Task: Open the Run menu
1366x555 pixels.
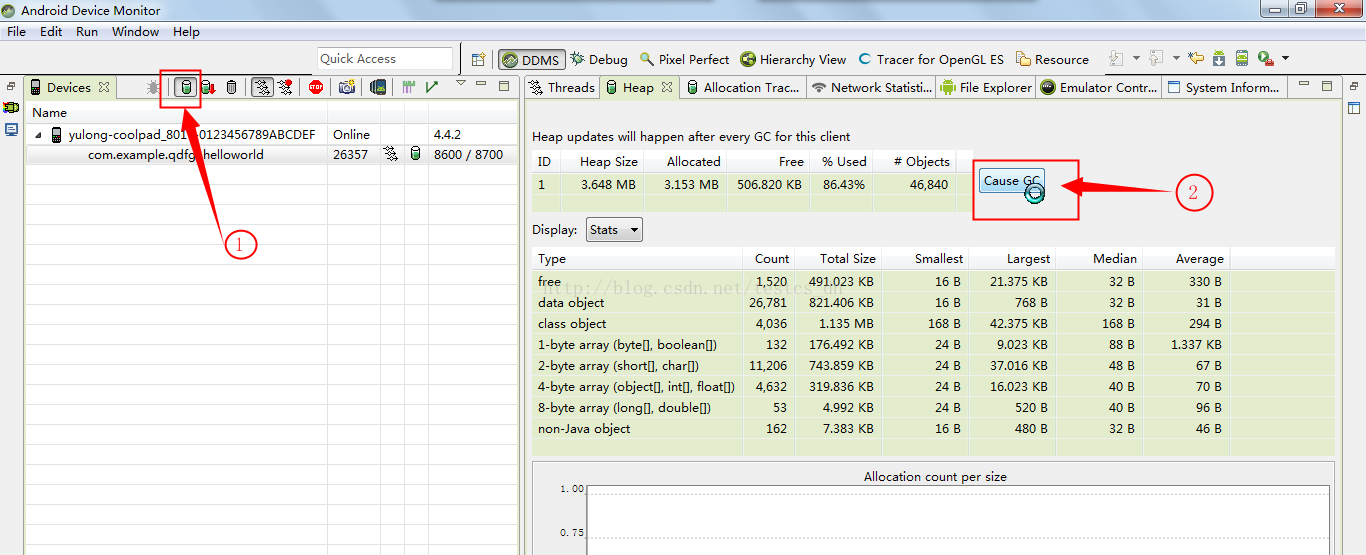Action: (87, 32)
